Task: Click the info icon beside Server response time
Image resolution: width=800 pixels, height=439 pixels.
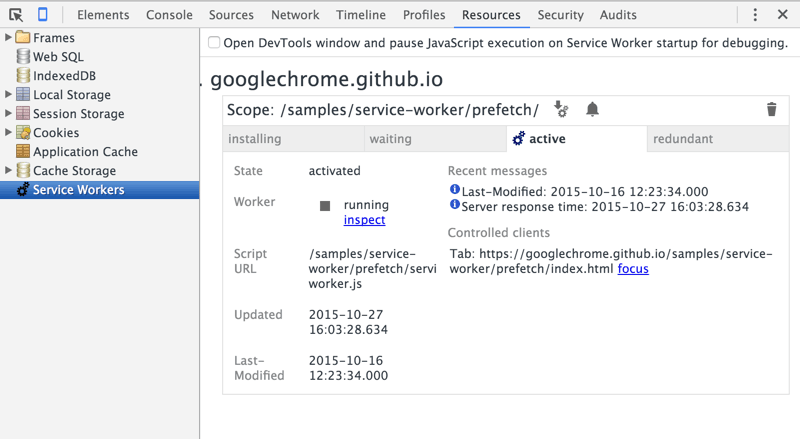Action: coord(455,205)
